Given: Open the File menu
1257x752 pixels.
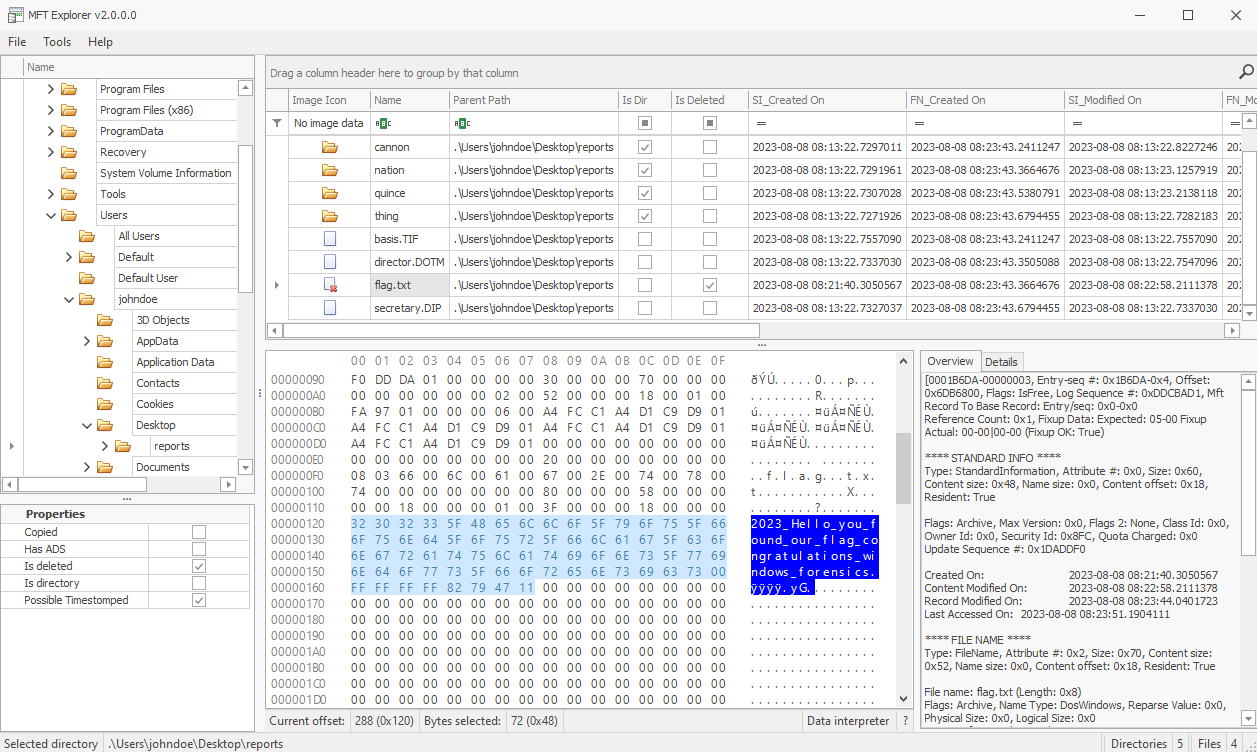Looking at the screenshot, I should coord(17,42).
